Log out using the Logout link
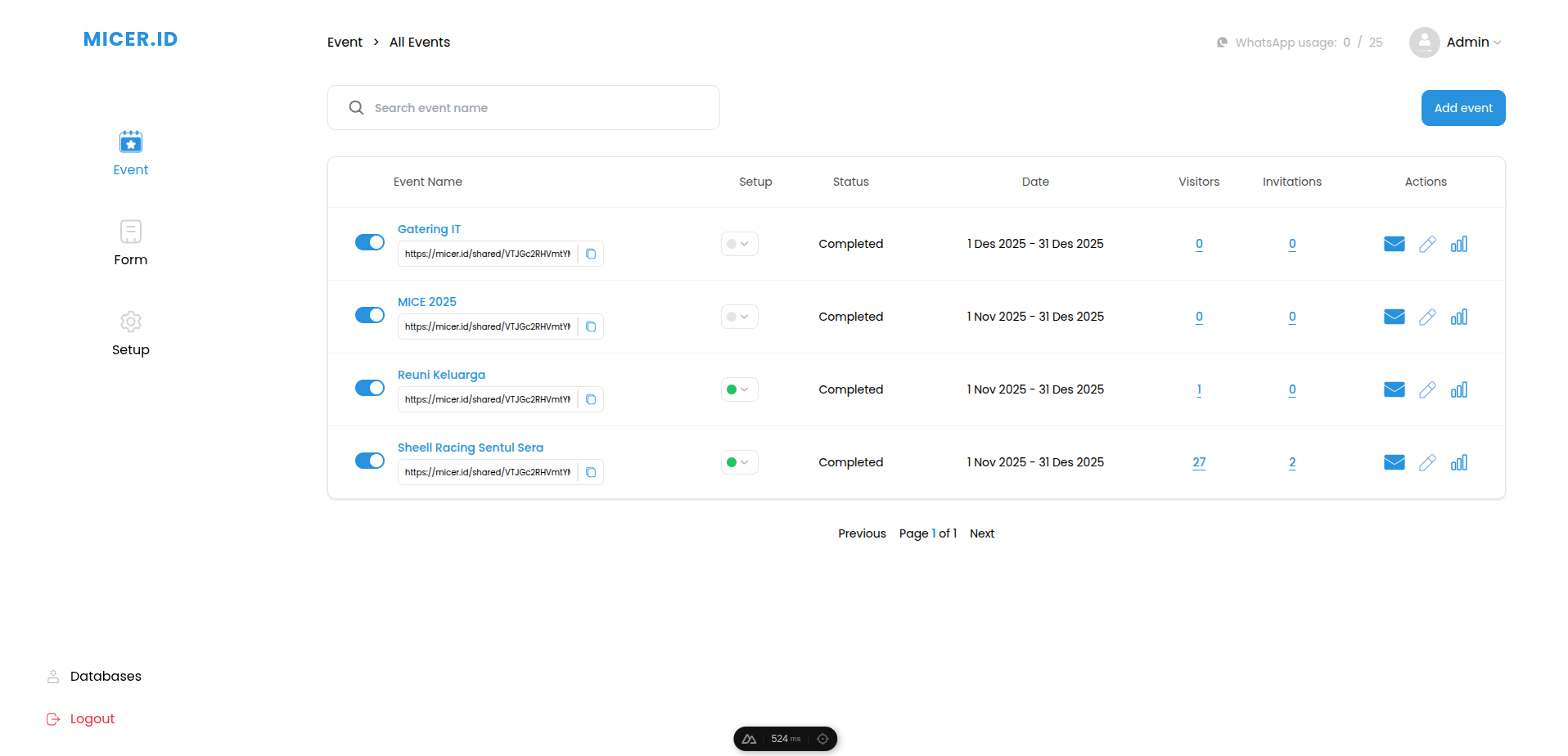The width and height of the screenshot is (1568, 756). 92,718
